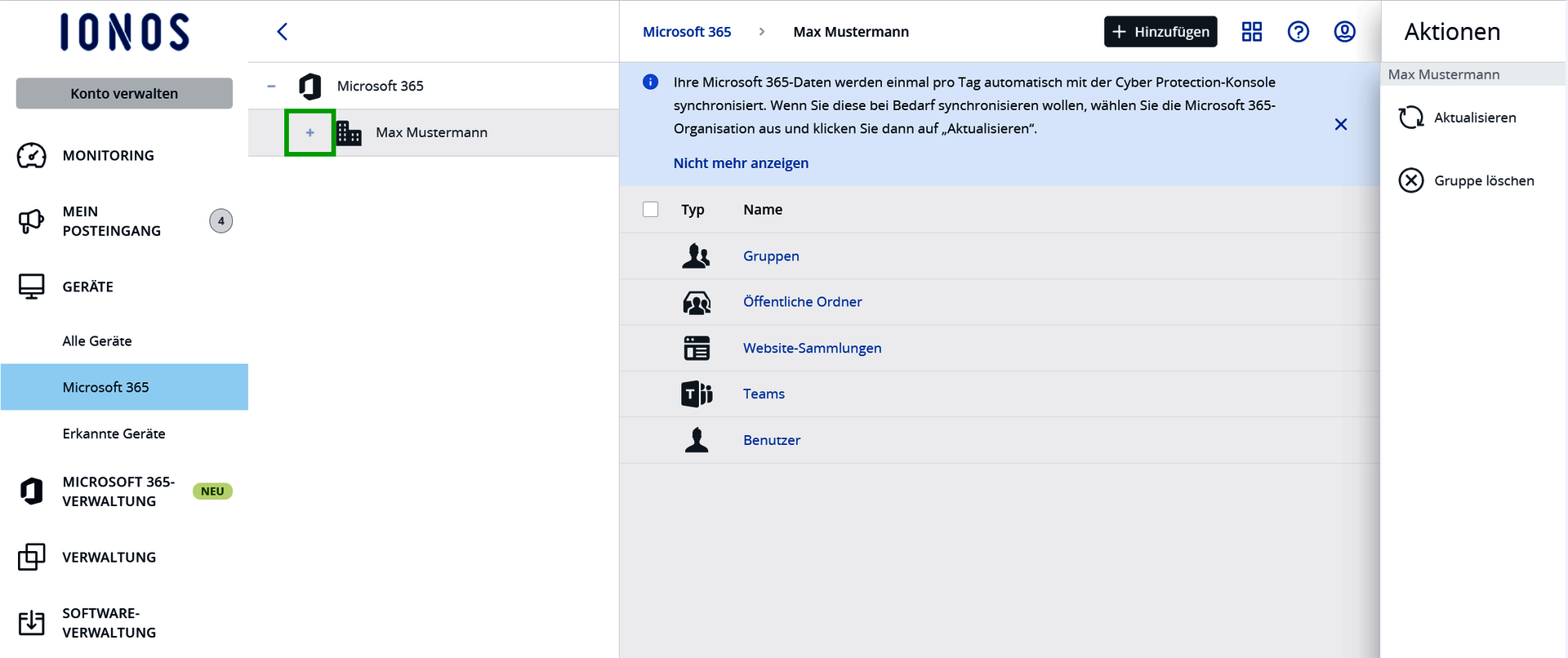Open Alle Geräte submenu item
Image resolution: width=1568 pixels, height=658 pixels.
tap(97, 340)
